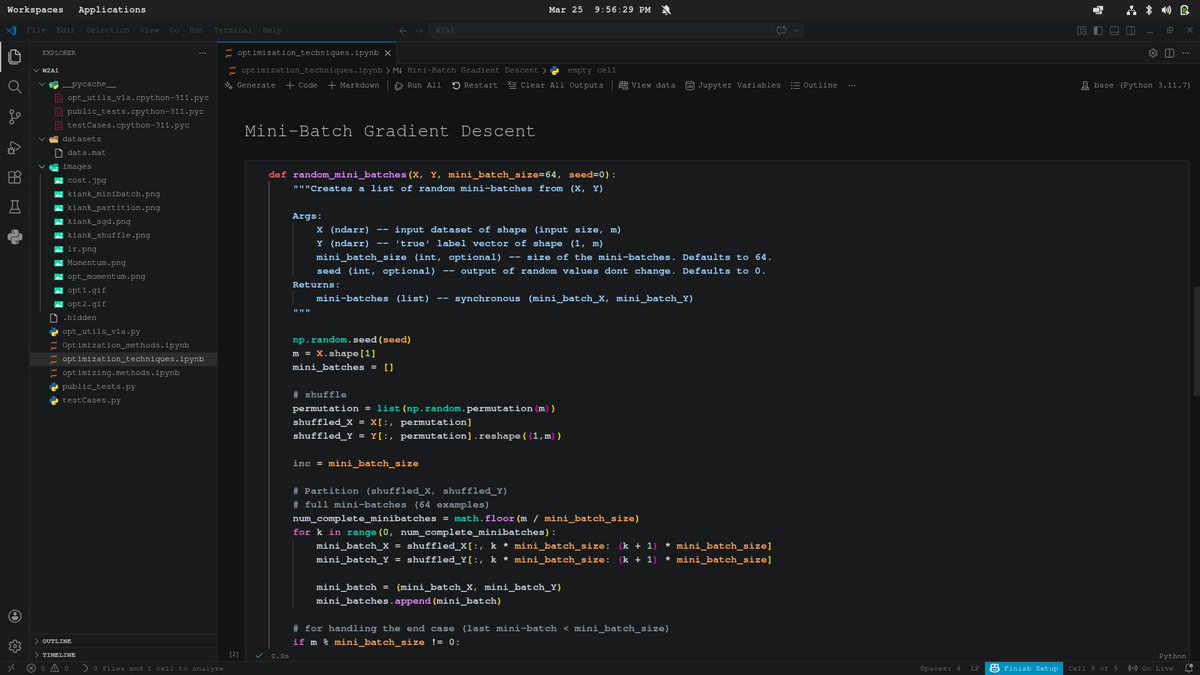Toggle the primary side bar
1200x675 pixels.
coord(1098,31)
